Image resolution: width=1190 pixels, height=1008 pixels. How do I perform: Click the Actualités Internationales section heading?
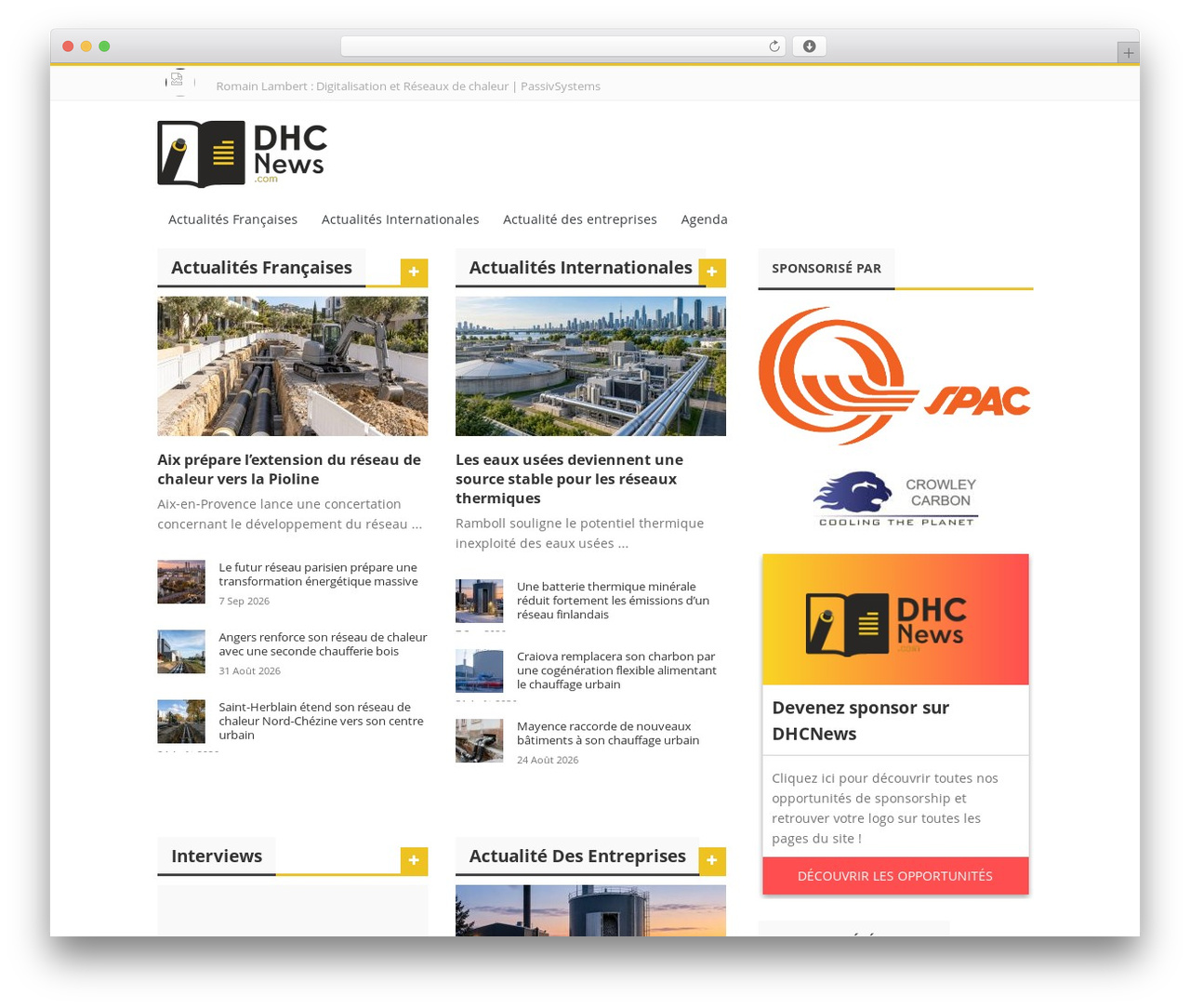click(580, 268)
